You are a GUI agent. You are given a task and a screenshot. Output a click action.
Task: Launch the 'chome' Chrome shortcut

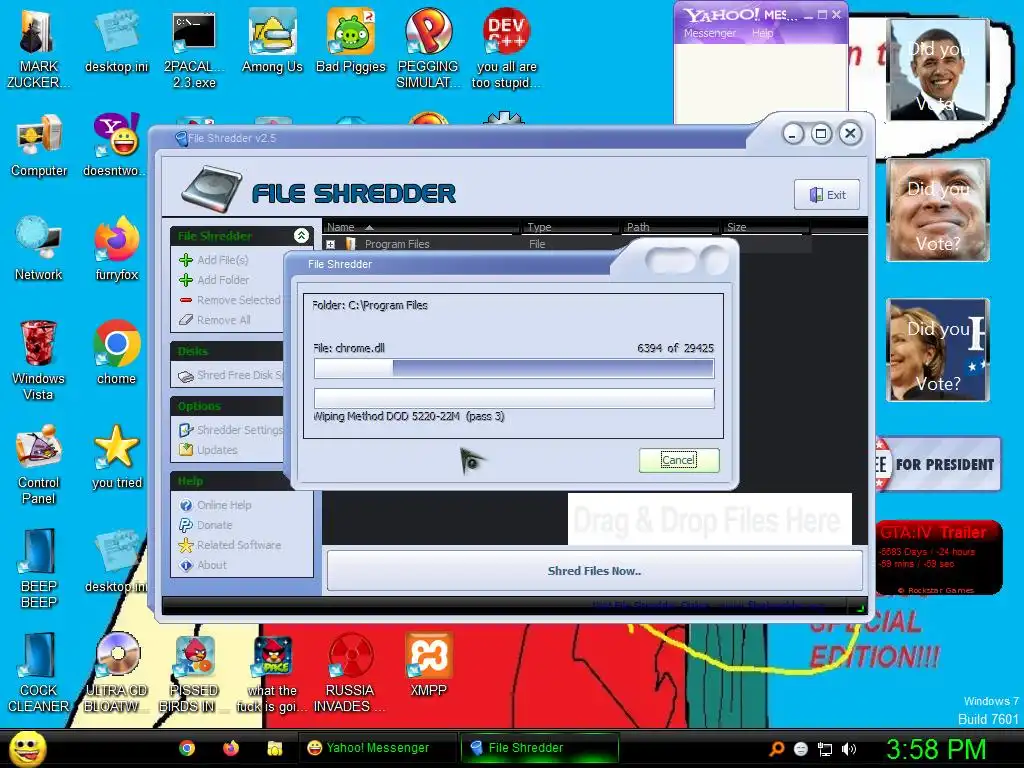(116, 353)
